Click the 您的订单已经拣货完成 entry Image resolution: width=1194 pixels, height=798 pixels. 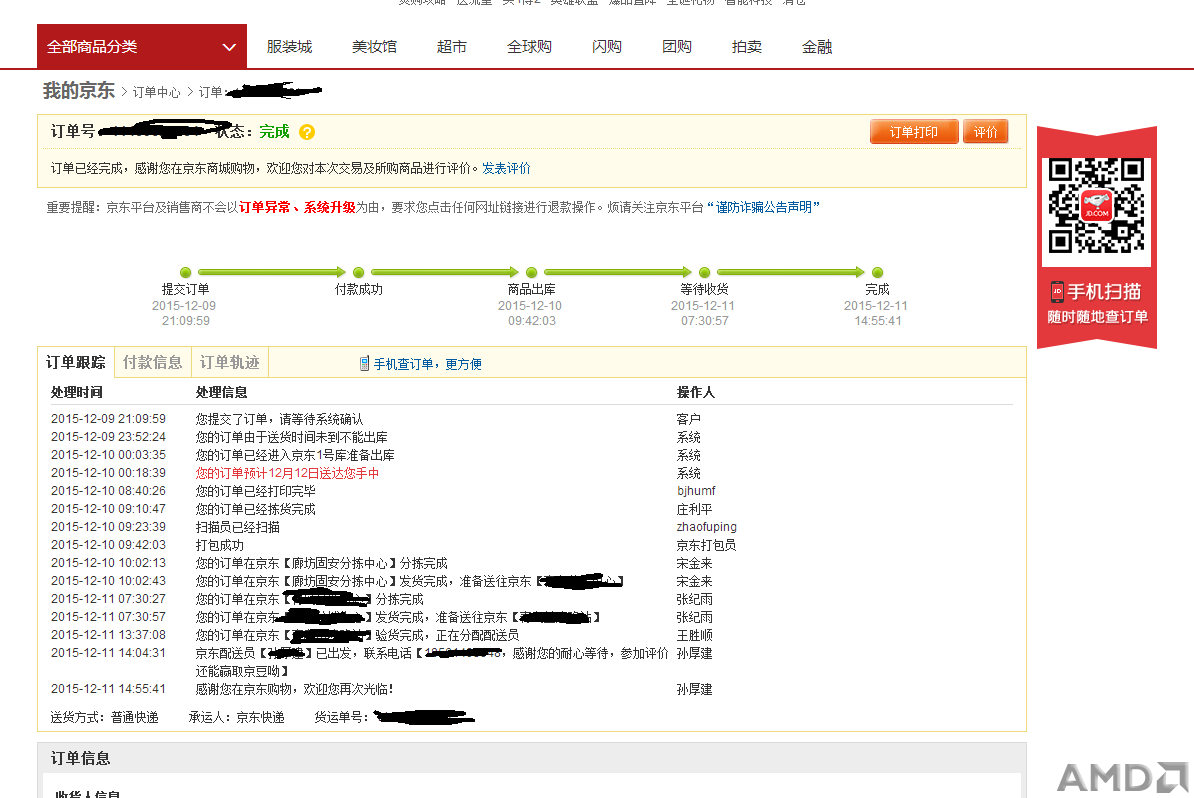point(255,509)
